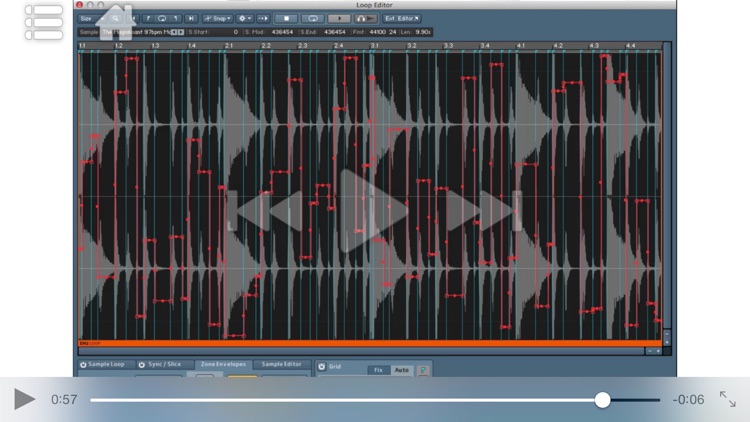Jump to sample end button
750x422 pixels.
[191, 19]
